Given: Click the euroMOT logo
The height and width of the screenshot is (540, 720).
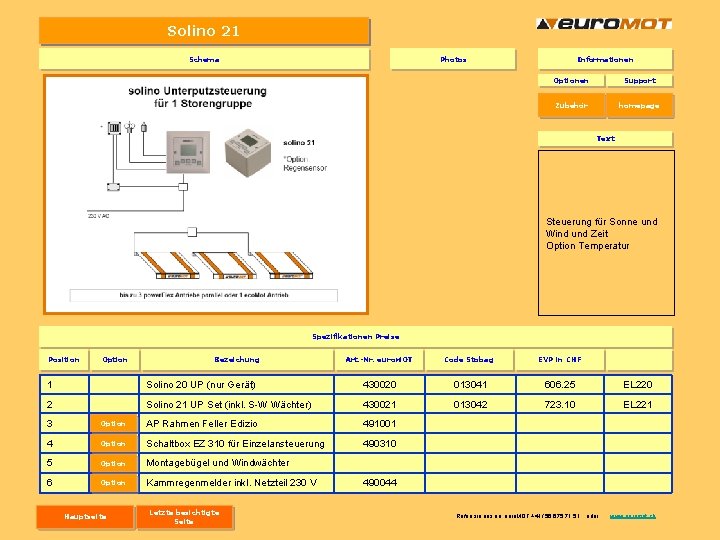Looking at the screenshot, I should [x=604, y=23].
